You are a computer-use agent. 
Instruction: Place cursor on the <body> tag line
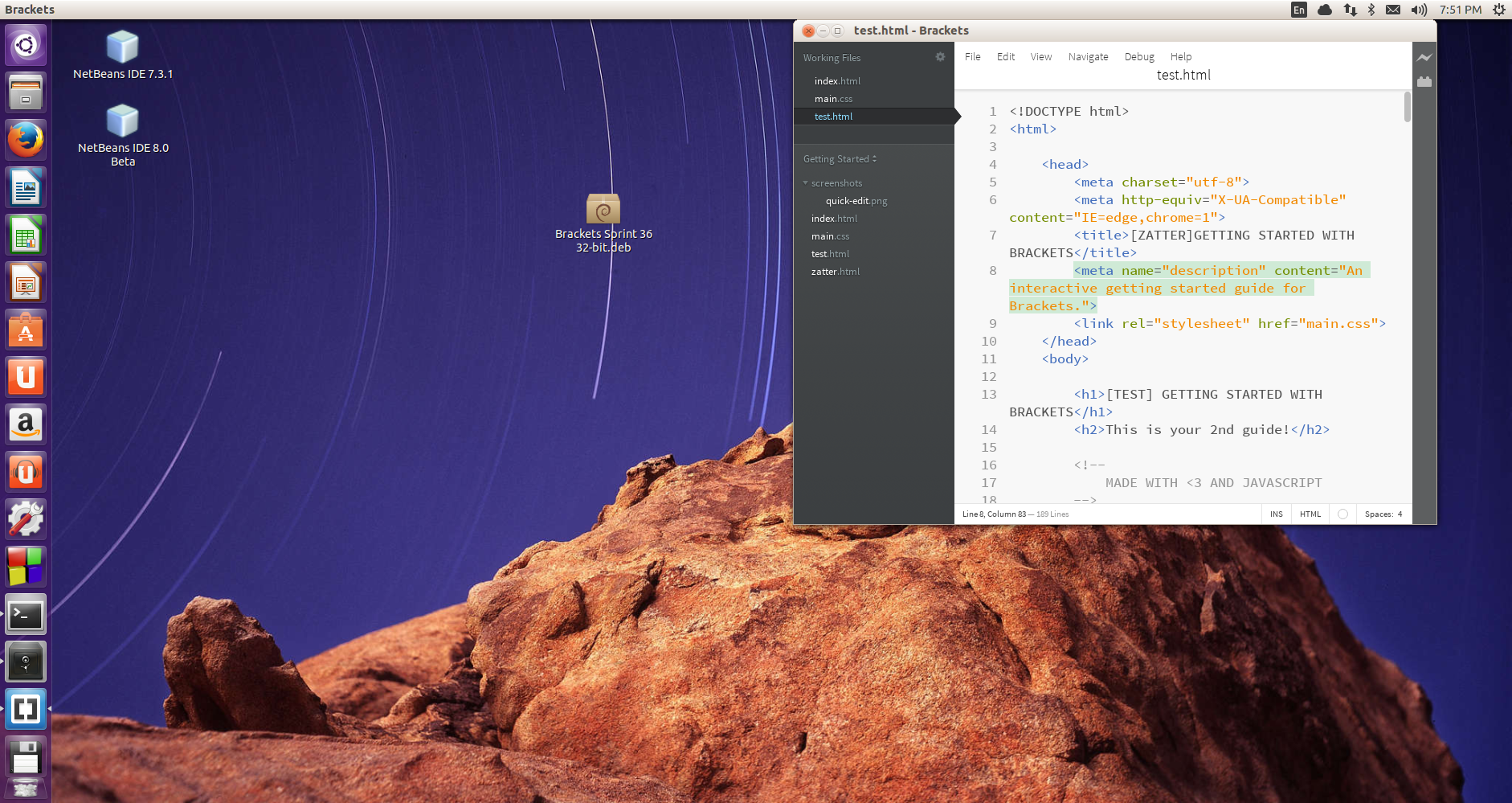(1065, 359)
